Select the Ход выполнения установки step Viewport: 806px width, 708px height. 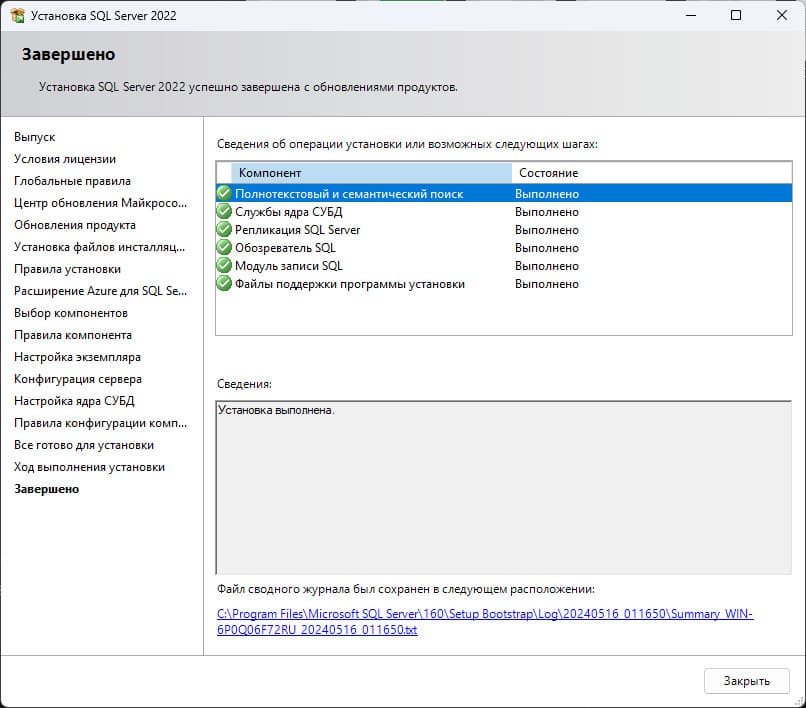[89, 467]
